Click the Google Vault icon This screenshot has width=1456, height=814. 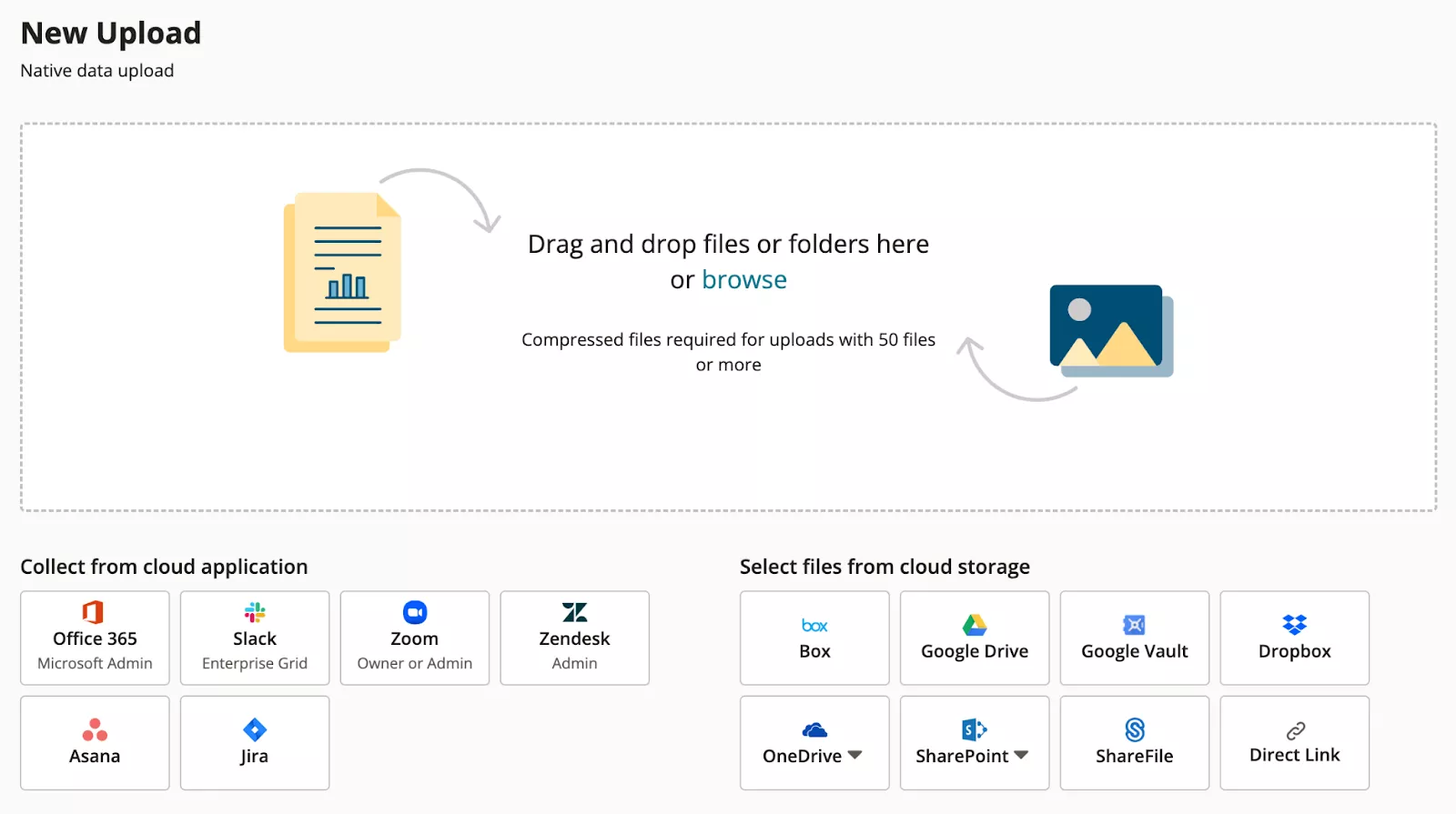pos(1134,625)
